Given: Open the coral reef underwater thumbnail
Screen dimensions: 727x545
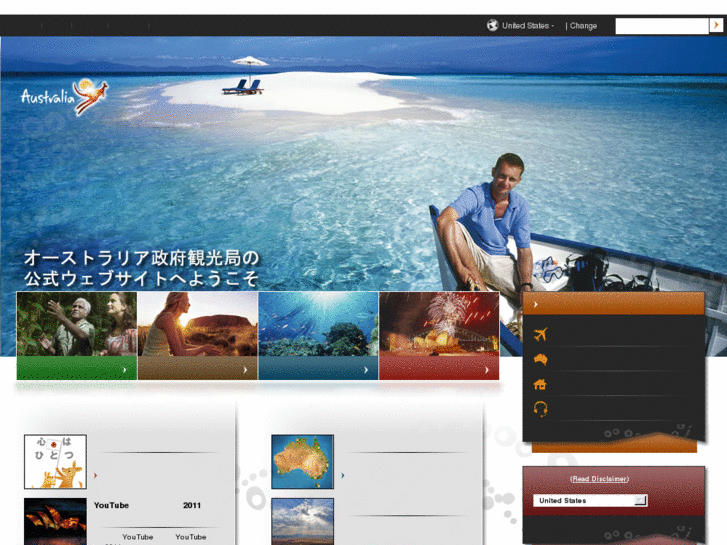Looking at the screenshot, I should [319, 324].
